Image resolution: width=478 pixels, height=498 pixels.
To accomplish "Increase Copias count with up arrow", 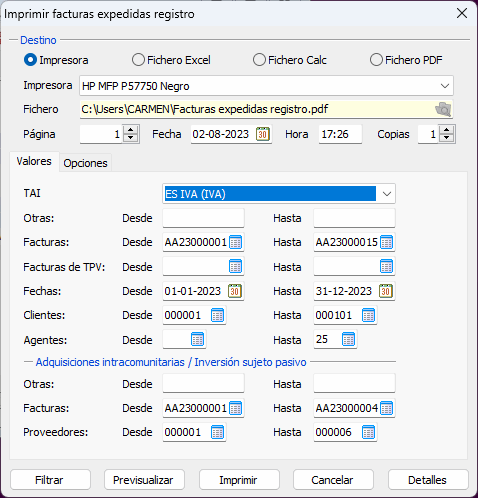I will 447,130.
